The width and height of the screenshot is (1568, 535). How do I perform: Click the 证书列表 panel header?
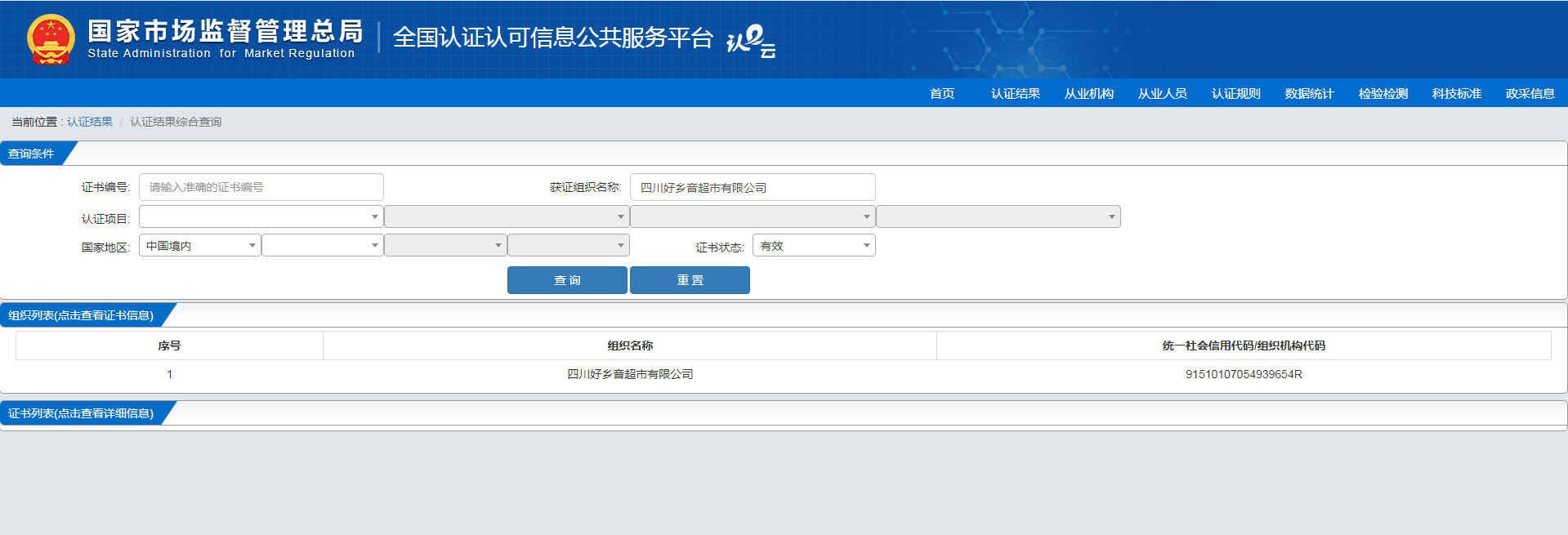(82, 413)
